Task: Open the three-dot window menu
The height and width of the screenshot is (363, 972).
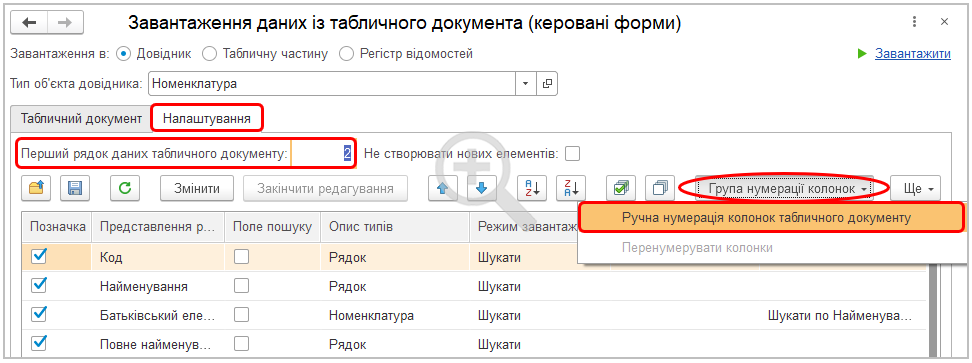Action: coord(915,22)
